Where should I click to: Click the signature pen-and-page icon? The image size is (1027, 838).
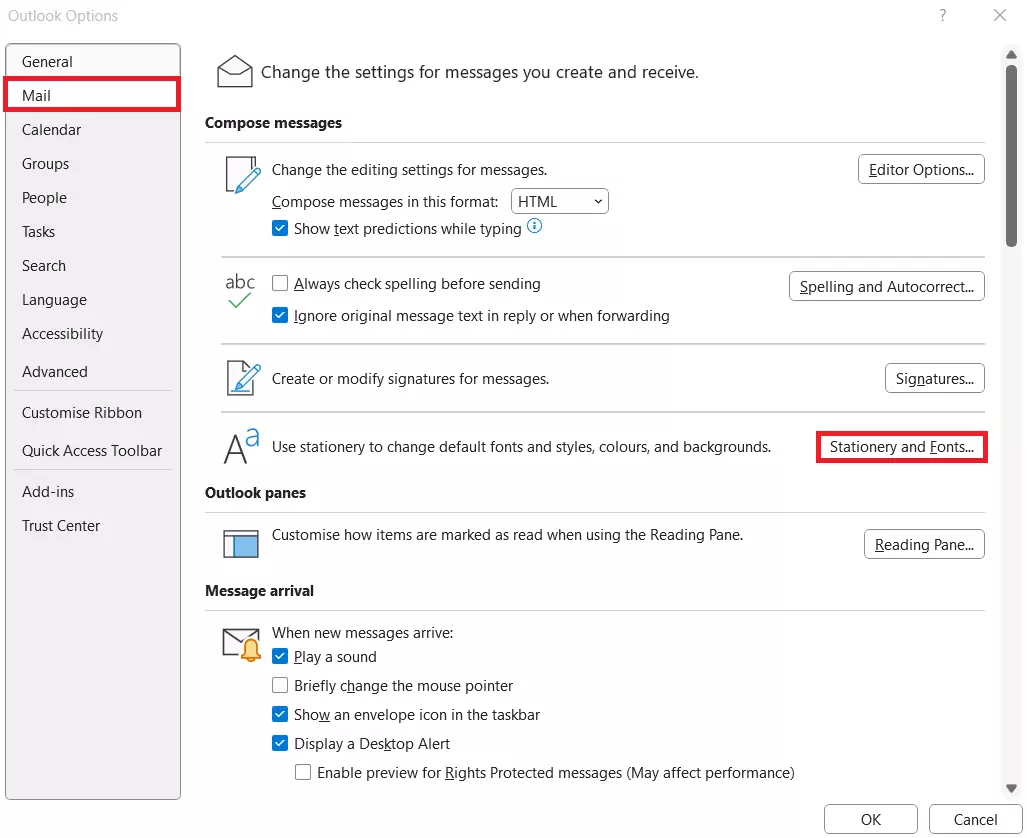[x=244, y=378]
